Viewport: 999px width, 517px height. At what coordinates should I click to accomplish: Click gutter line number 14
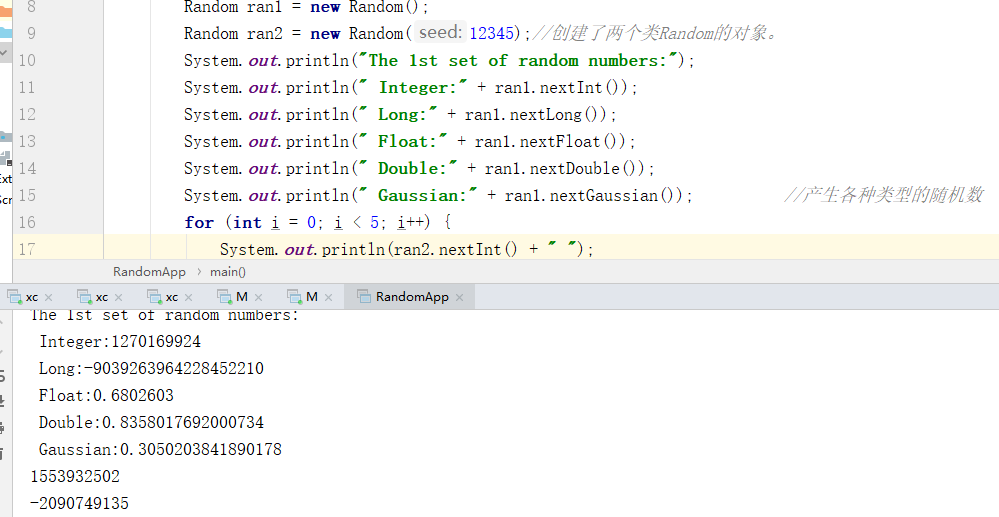tap(27, 168)
